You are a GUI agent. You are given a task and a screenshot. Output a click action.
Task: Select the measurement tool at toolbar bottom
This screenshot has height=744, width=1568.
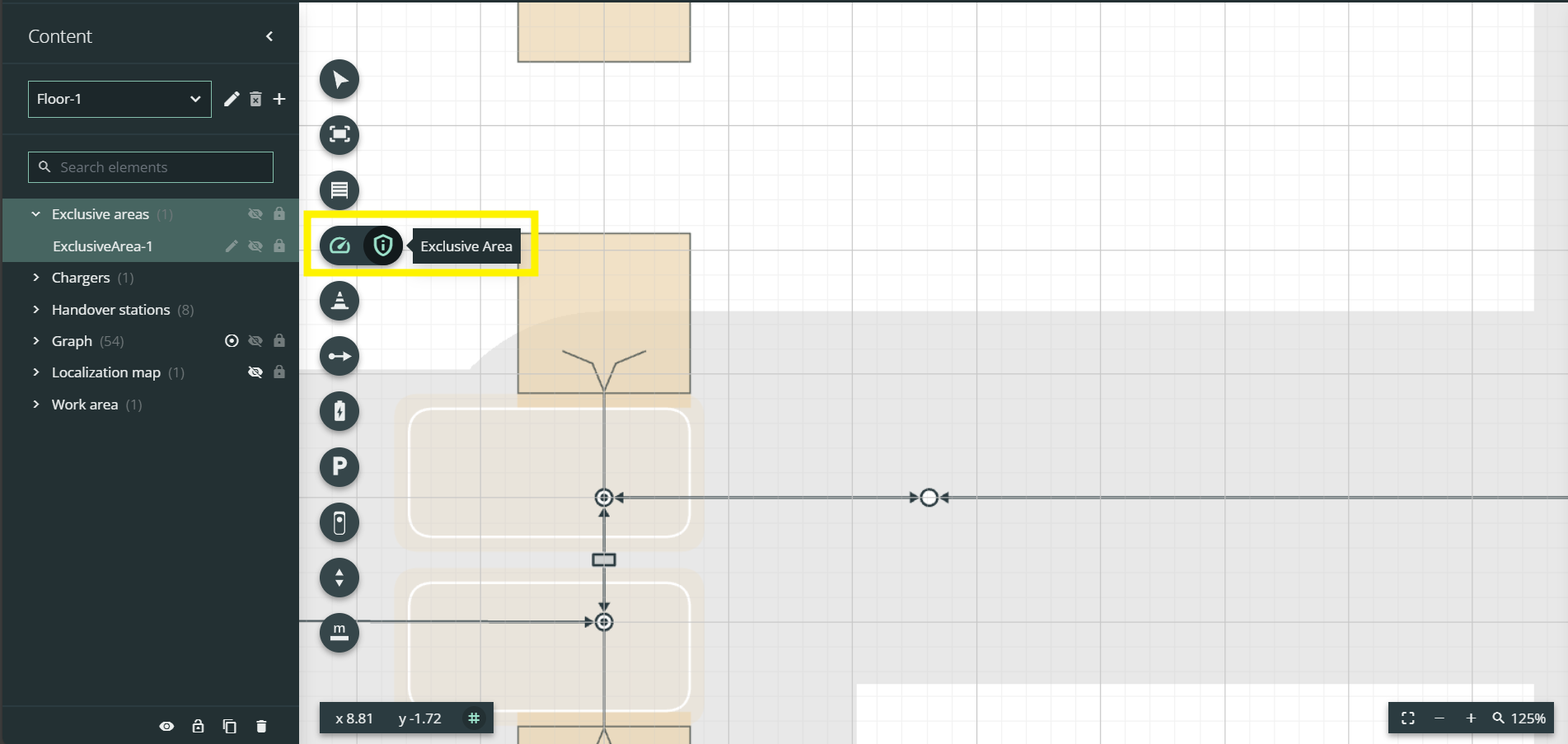click(x=339, y=633)
